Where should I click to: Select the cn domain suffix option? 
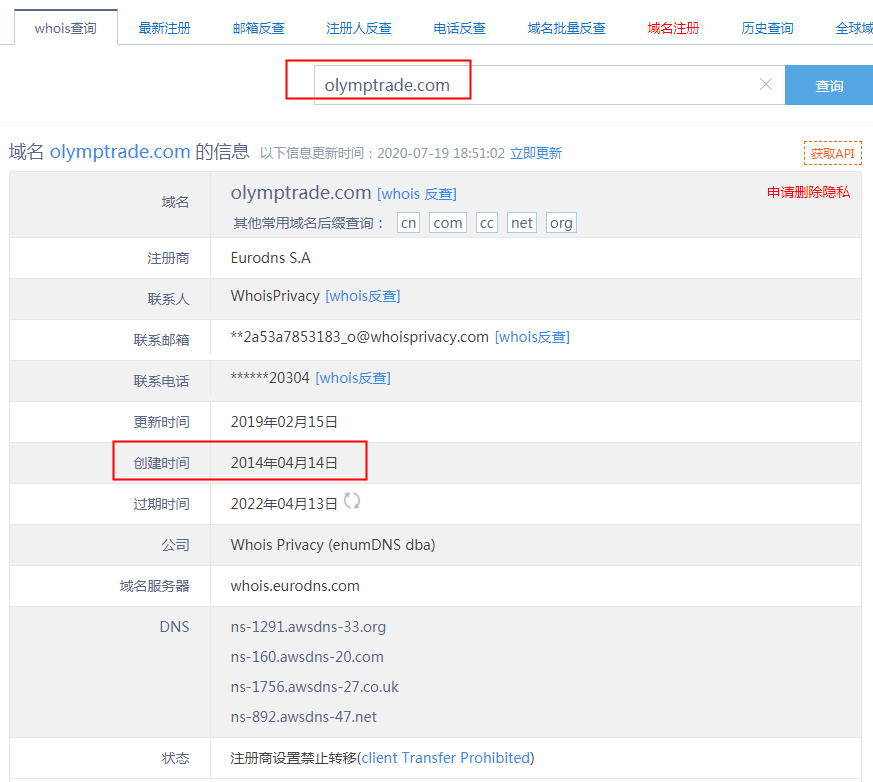(408, 223)
